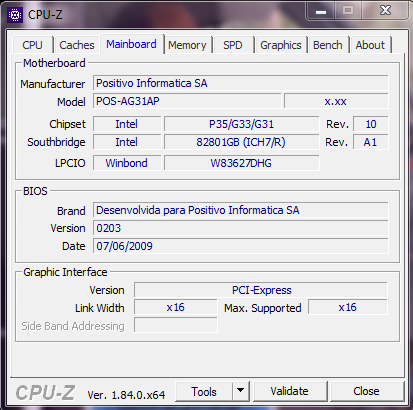Screen dimensions: 413x410
Task: Click the BIOS Date 07/06/2009
Action: [x=241, y=246]
